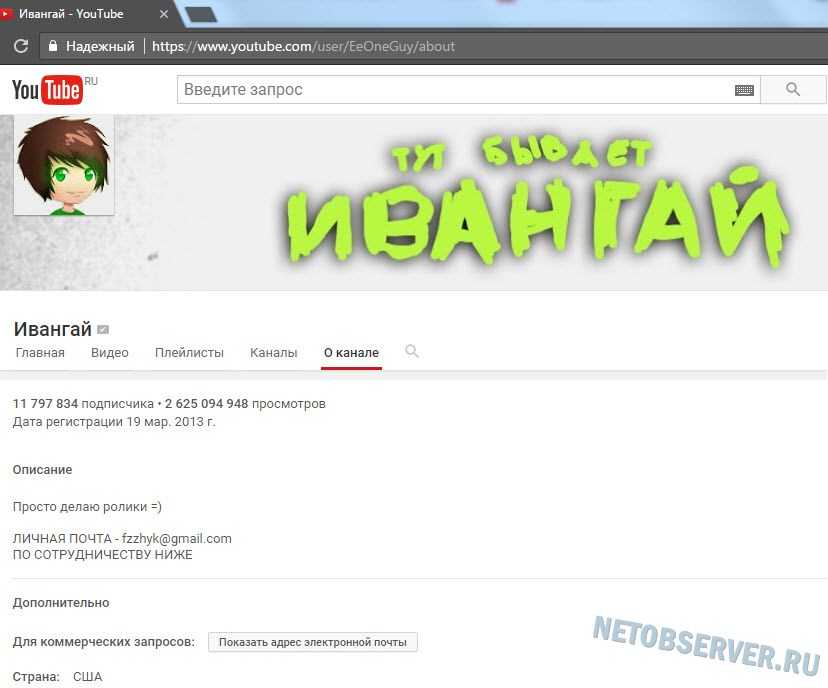Click Показать адрес электронной почты button

pos(313,642)
